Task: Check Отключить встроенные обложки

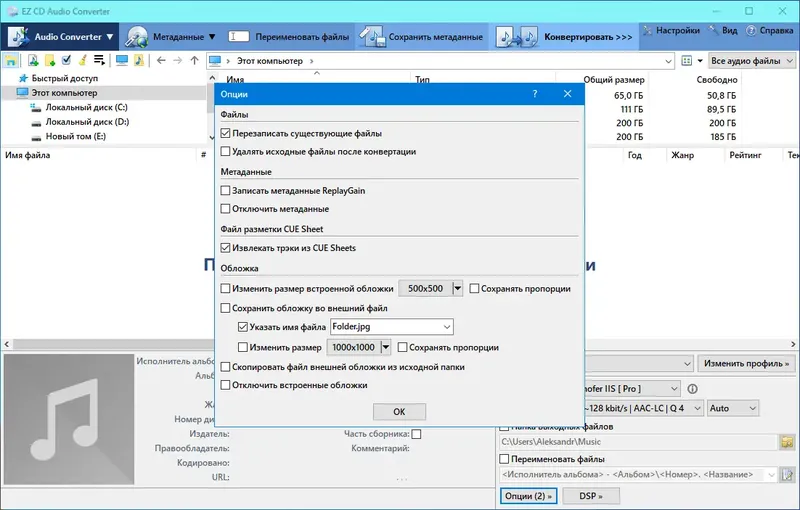Action: point(226,385)
